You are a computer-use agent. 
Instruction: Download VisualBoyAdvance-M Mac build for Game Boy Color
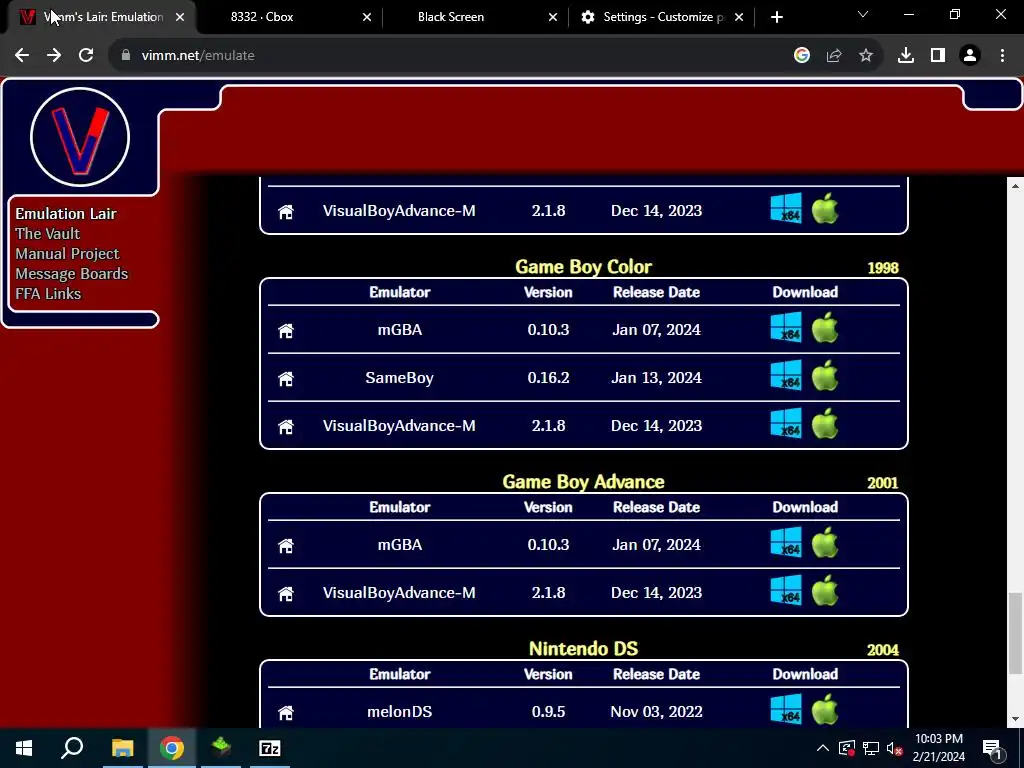click(x=825, y=423)
